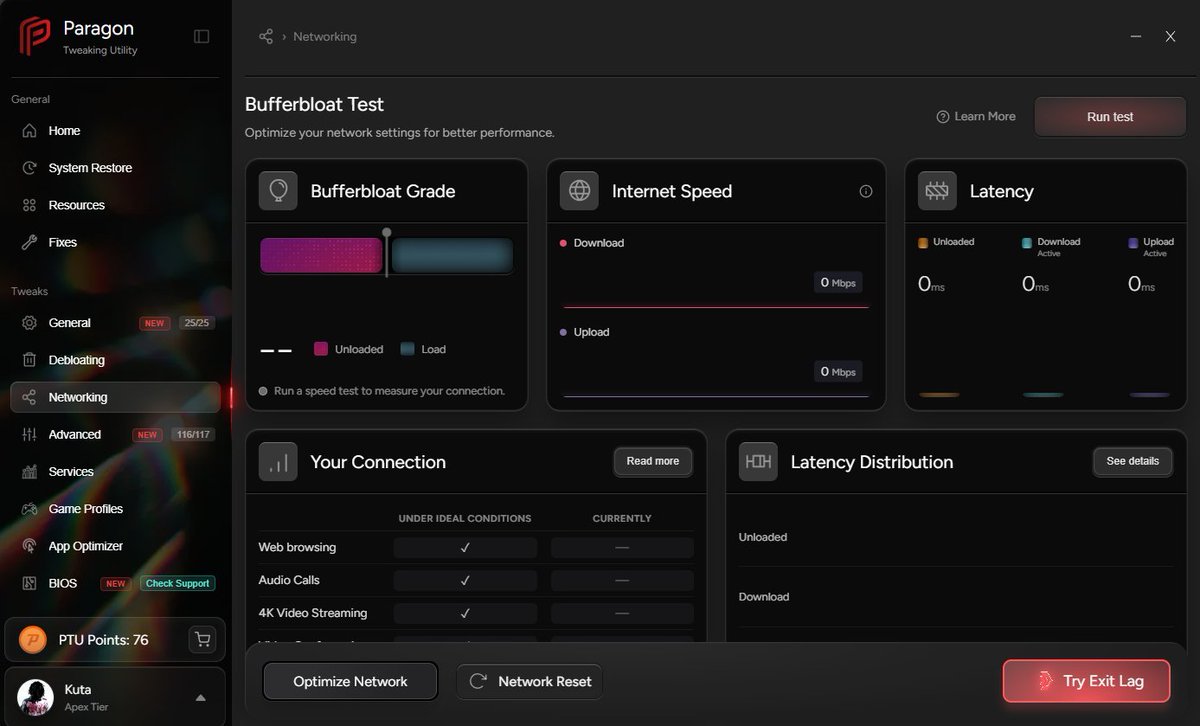Click the Internet Speed info icon
Screen dimensions: 1200x726
(x=866, y=191)
